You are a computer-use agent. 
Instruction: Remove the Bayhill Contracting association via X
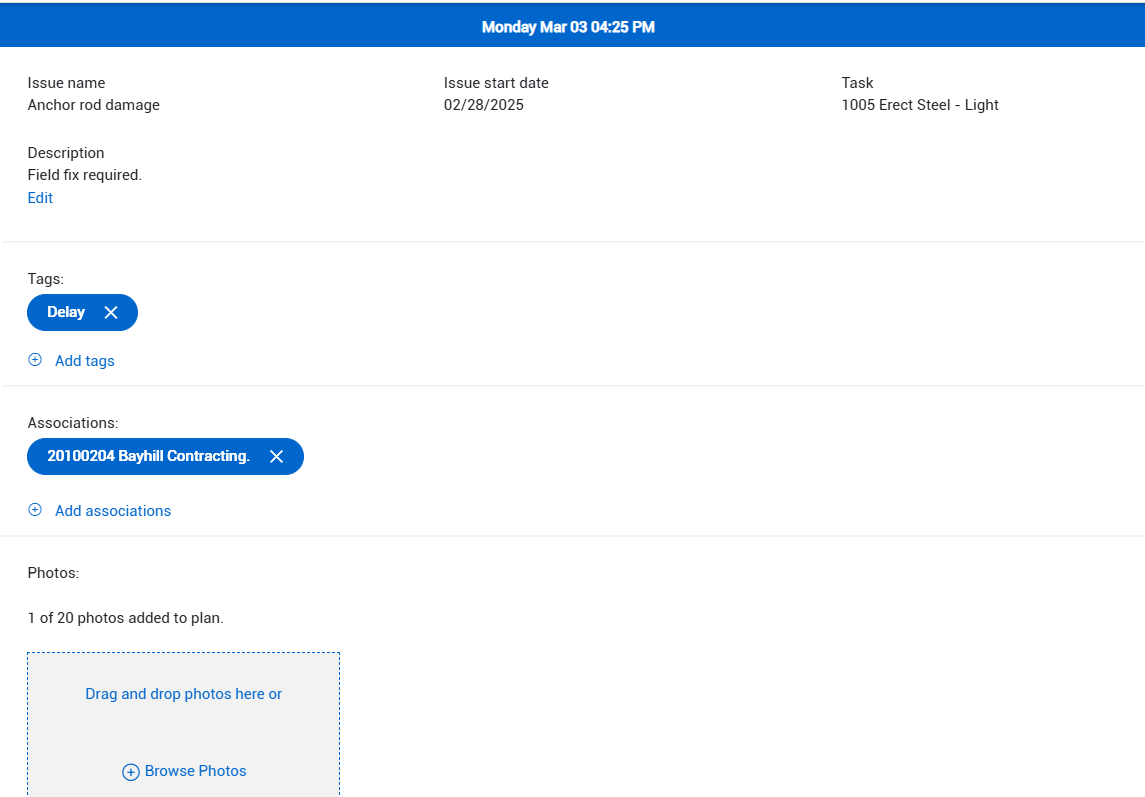click(x=277, y=456)
